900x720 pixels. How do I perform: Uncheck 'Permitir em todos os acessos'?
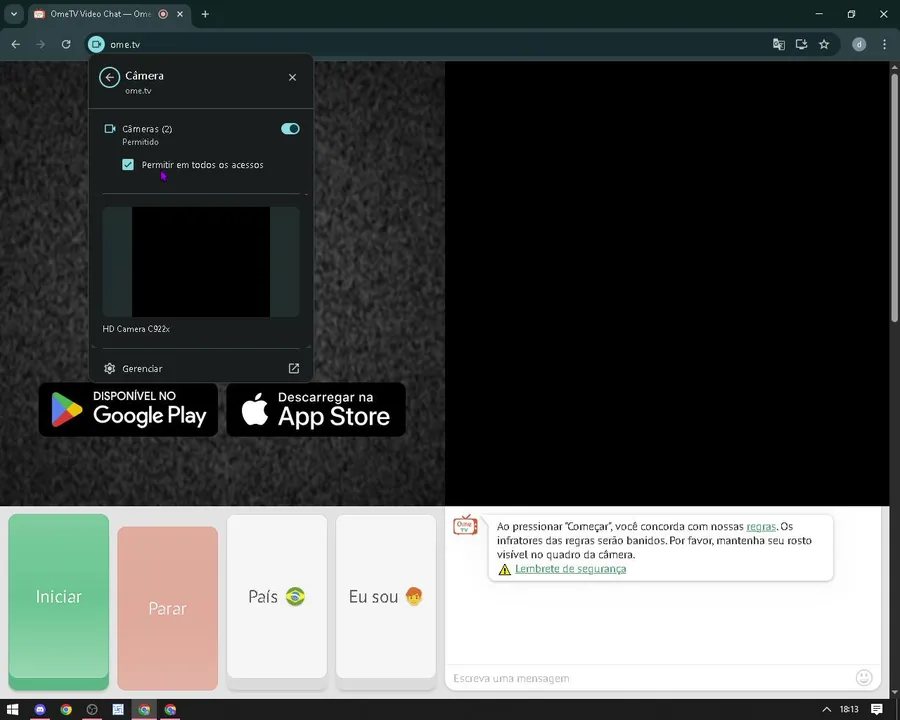point(128,165)
